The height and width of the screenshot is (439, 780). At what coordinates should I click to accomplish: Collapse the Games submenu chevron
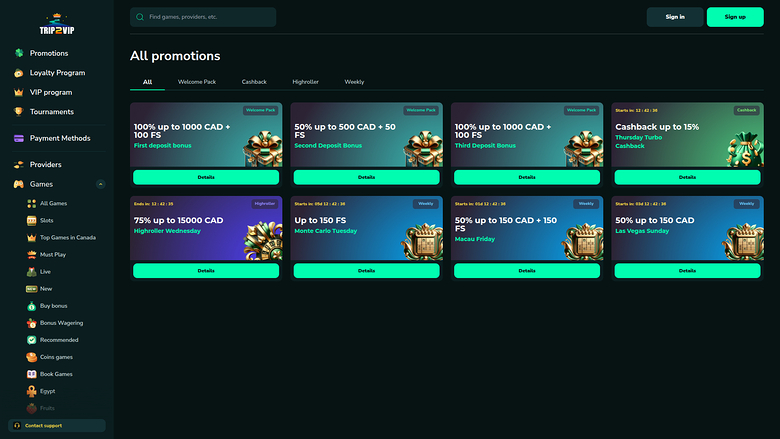pos(100,184)
